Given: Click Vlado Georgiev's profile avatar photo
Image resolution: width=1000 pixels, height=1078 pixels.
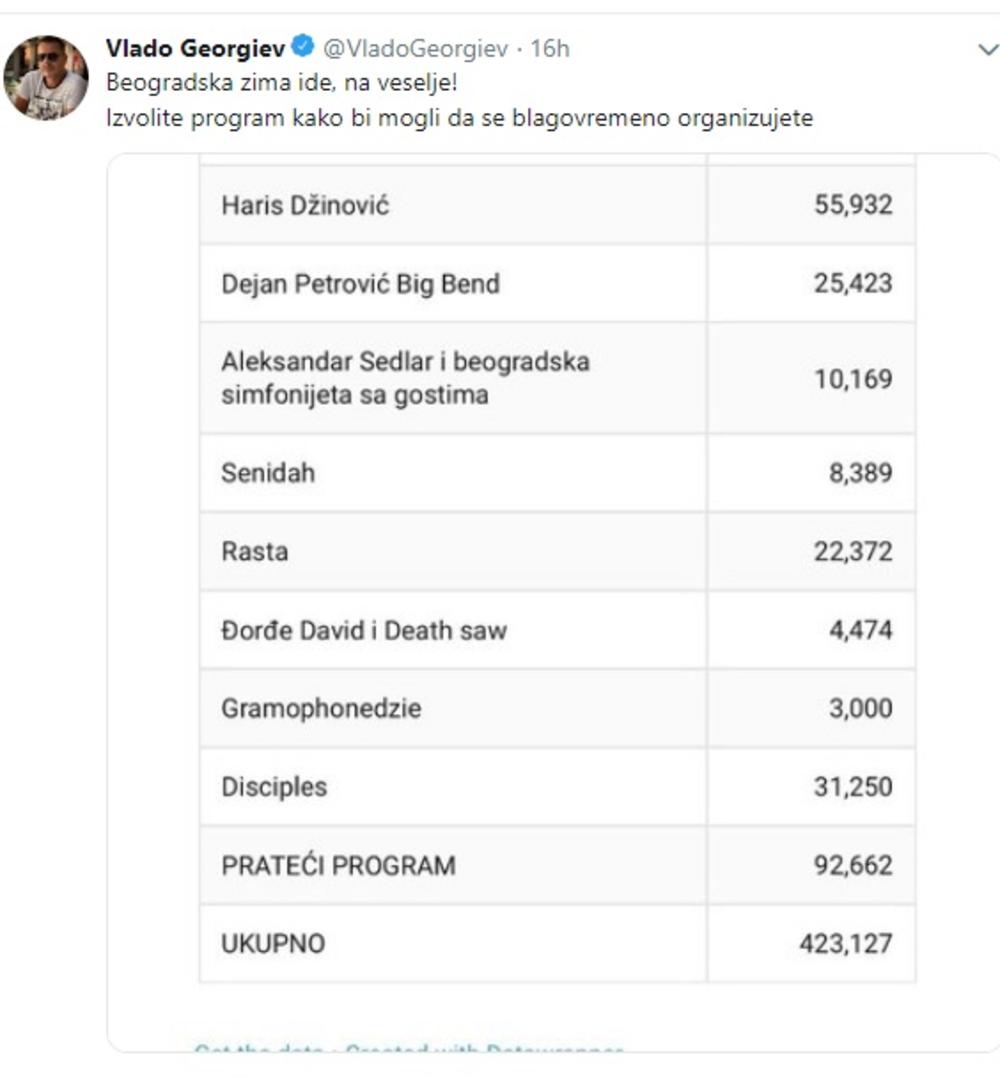Looking at the screenshot, I should (46, 78).
